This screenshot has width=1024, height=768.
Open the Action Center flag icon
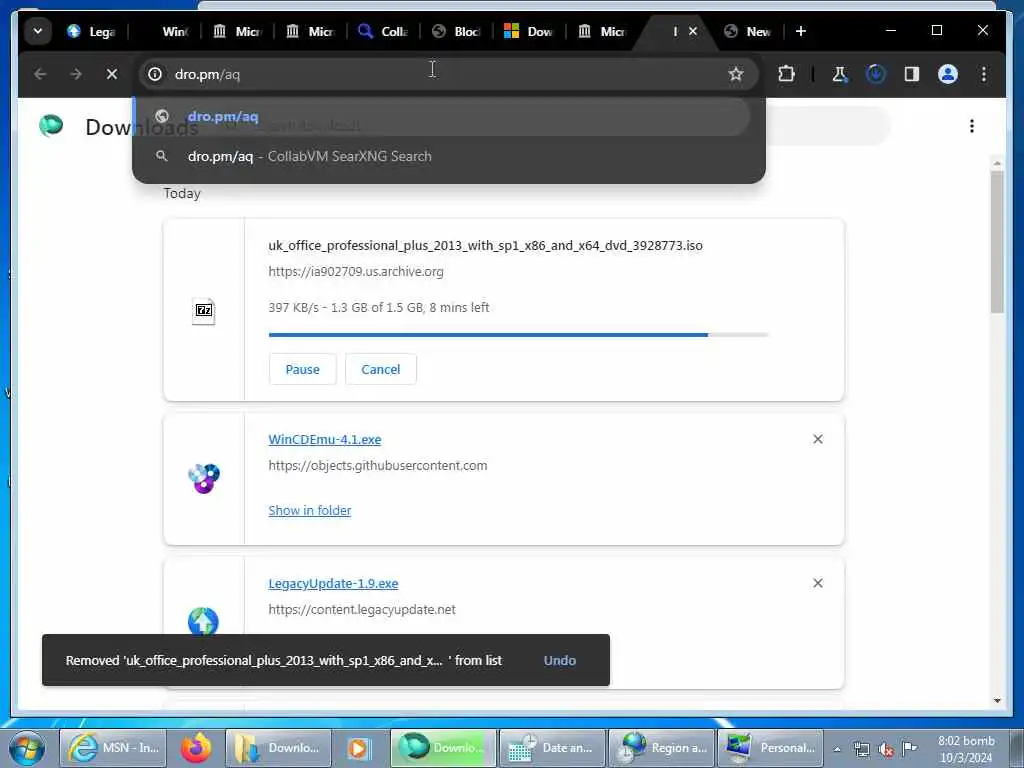910,748
